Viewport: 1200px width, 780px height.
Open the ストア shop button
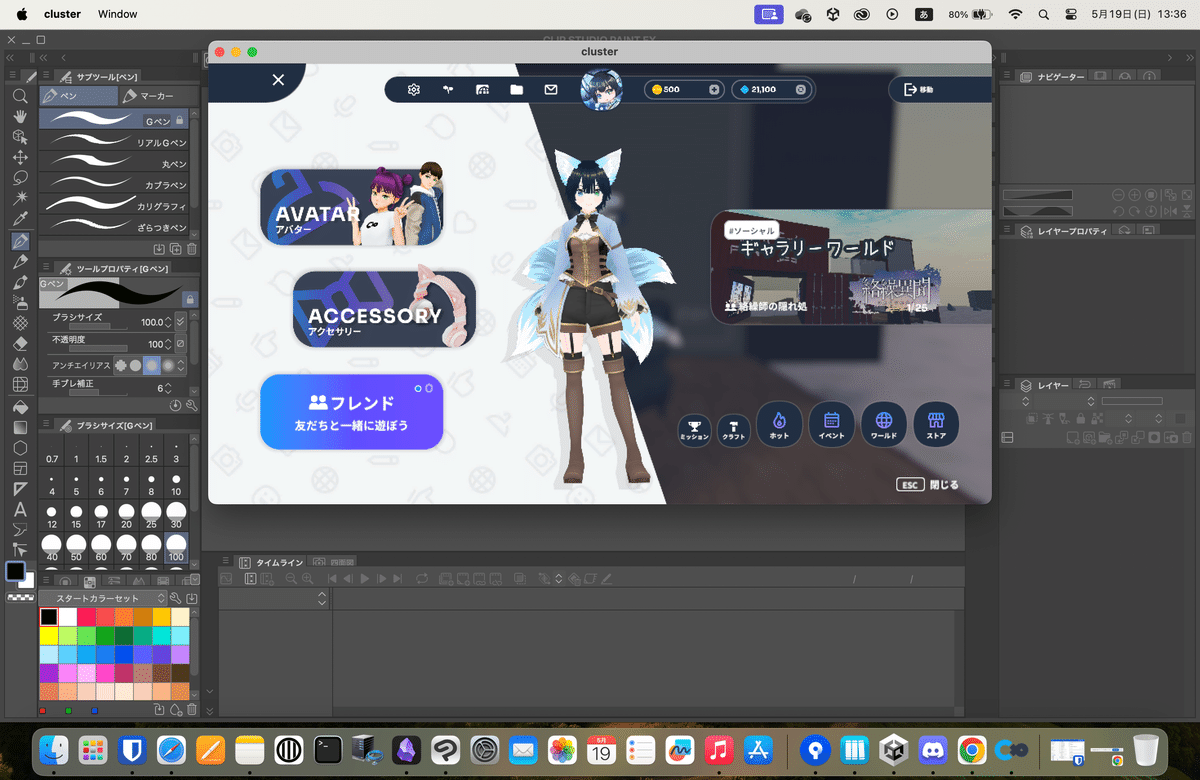pos(936,425)
